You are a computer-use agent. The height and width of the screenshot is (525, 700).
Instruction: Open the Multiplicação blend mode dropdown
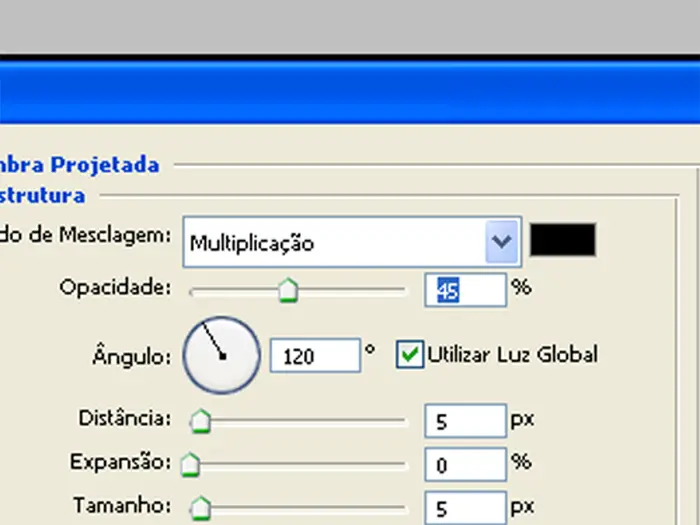335,242
